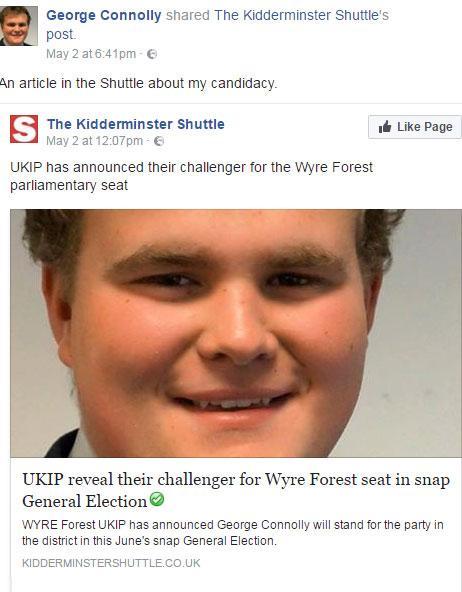
Task: Click the May 2 at 12:07pm timestamp
Action: point(95,141)
